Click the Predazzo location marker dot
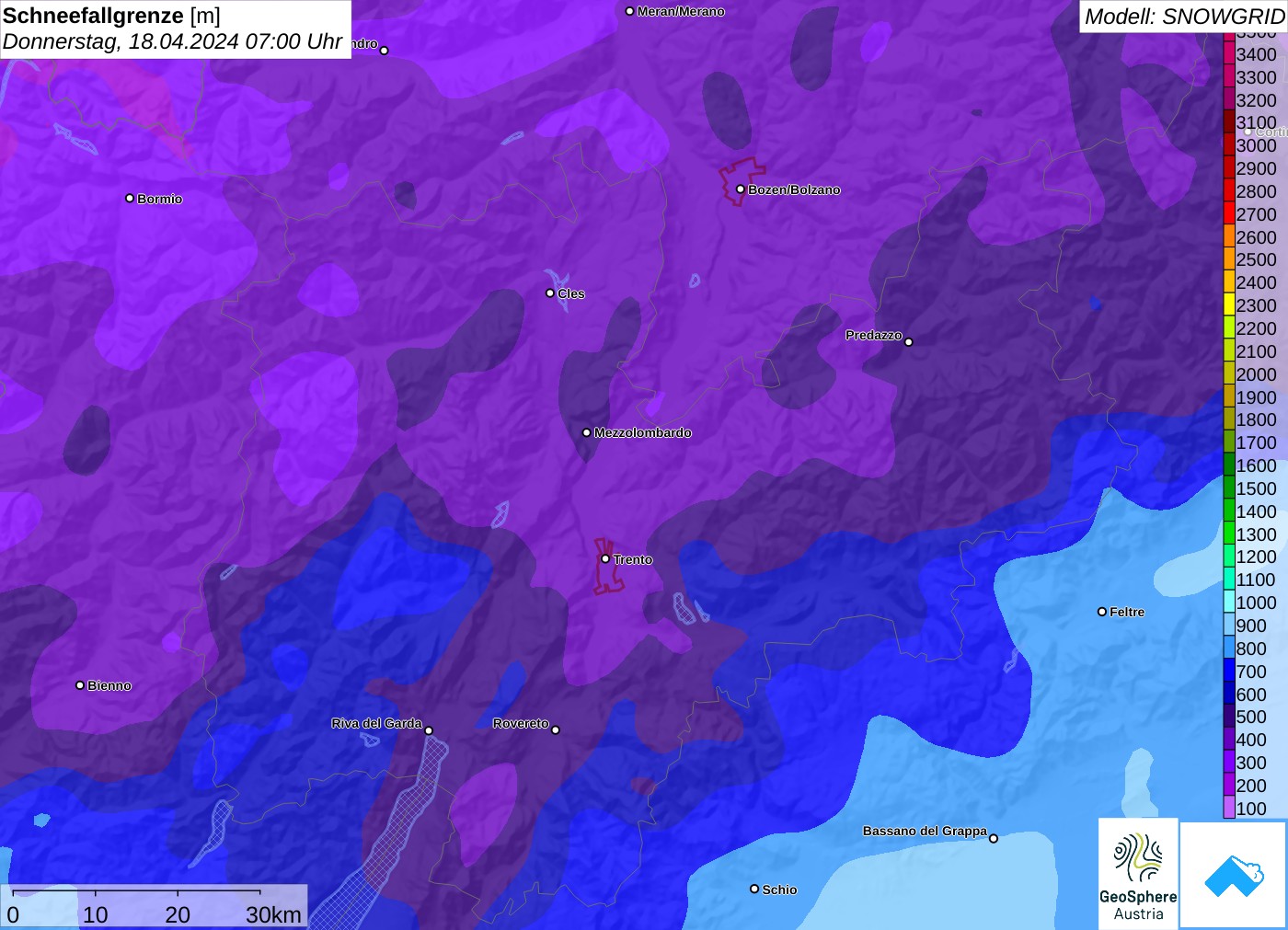The image size is (1288, 930). [909, 342]
